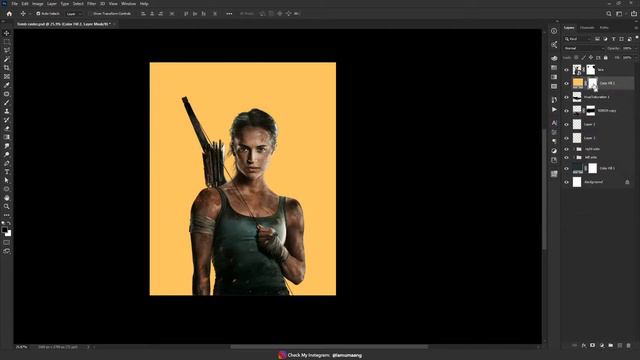Viewport: 640px width, 360px height.
Task: Open the Layers panel flyout menu
Action: tap(636, 28)
